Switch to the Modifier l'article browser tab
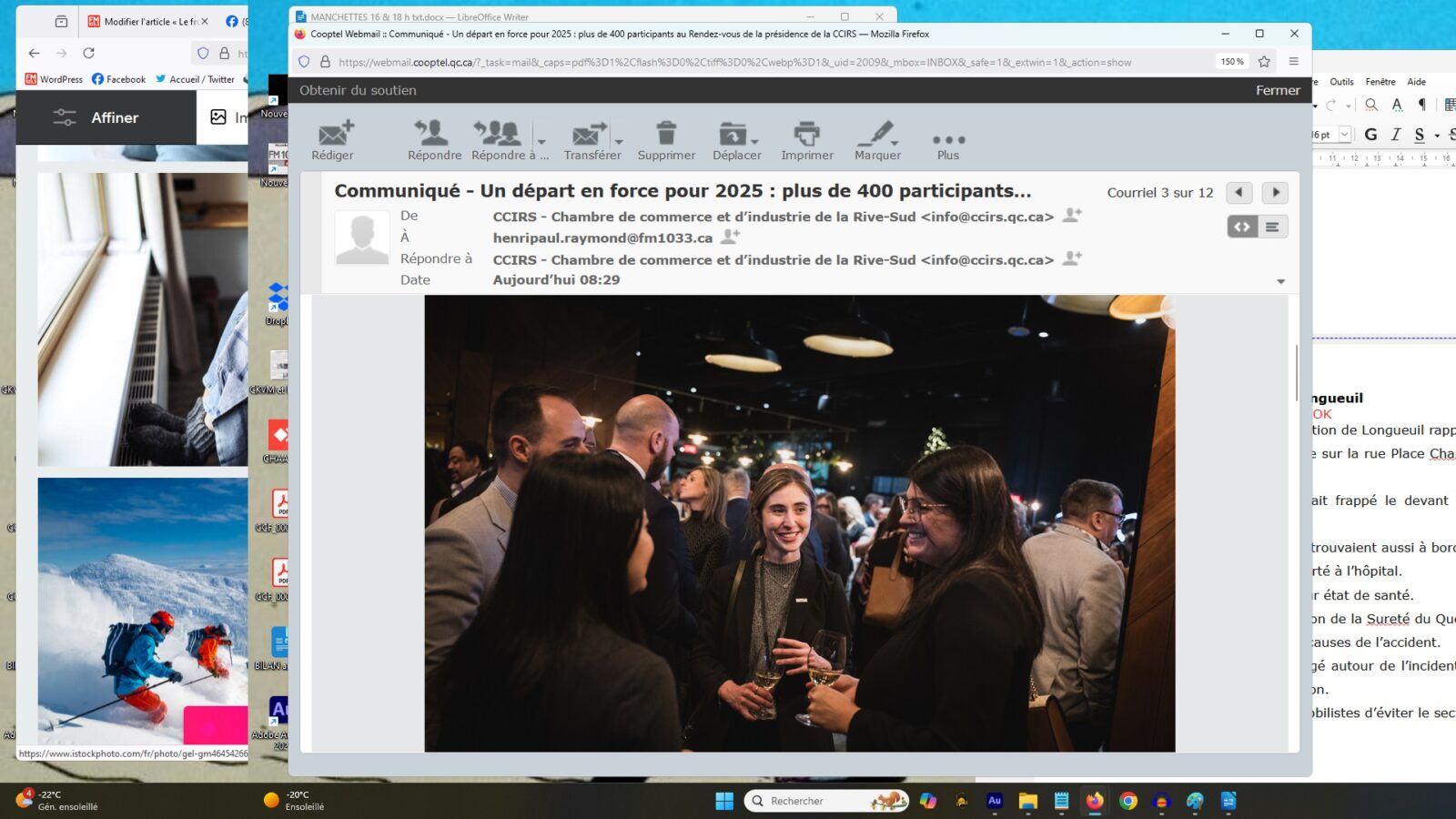 [x=147, y=22]
